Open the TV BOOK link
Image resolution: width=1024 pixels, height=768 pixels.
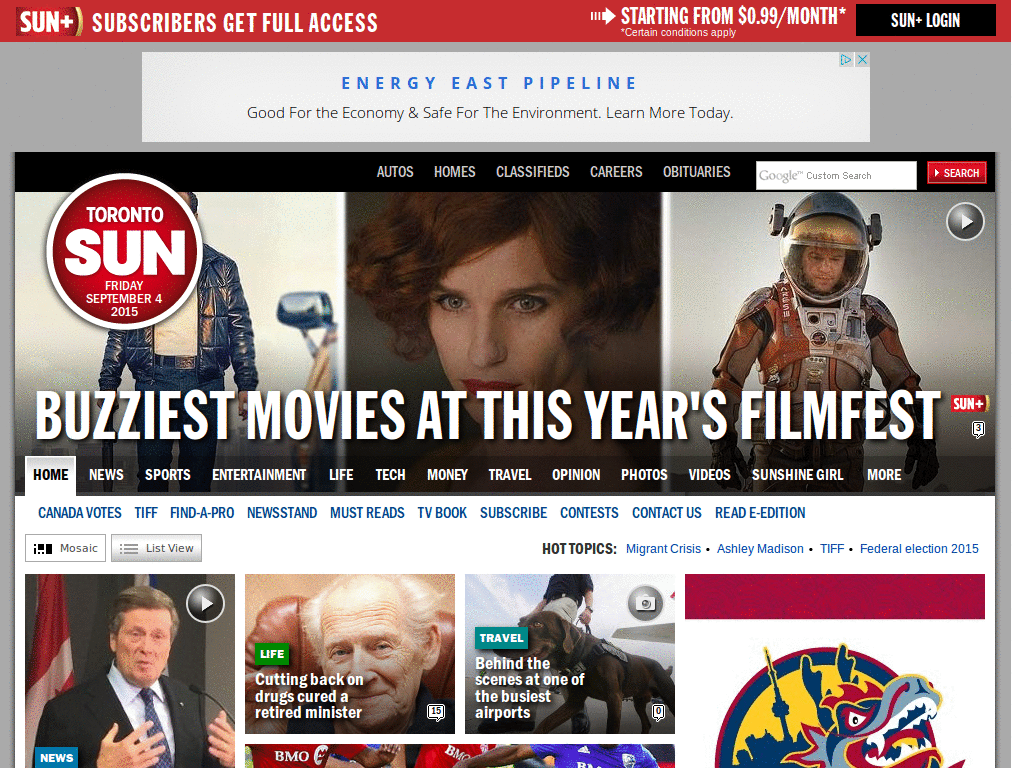[442, 513]
